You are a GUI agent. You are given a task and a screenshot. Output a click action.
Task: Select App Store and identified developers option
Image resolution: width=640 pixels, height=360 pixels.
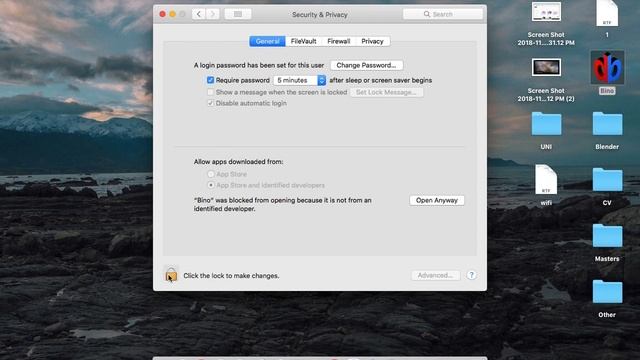click(211, 185)
